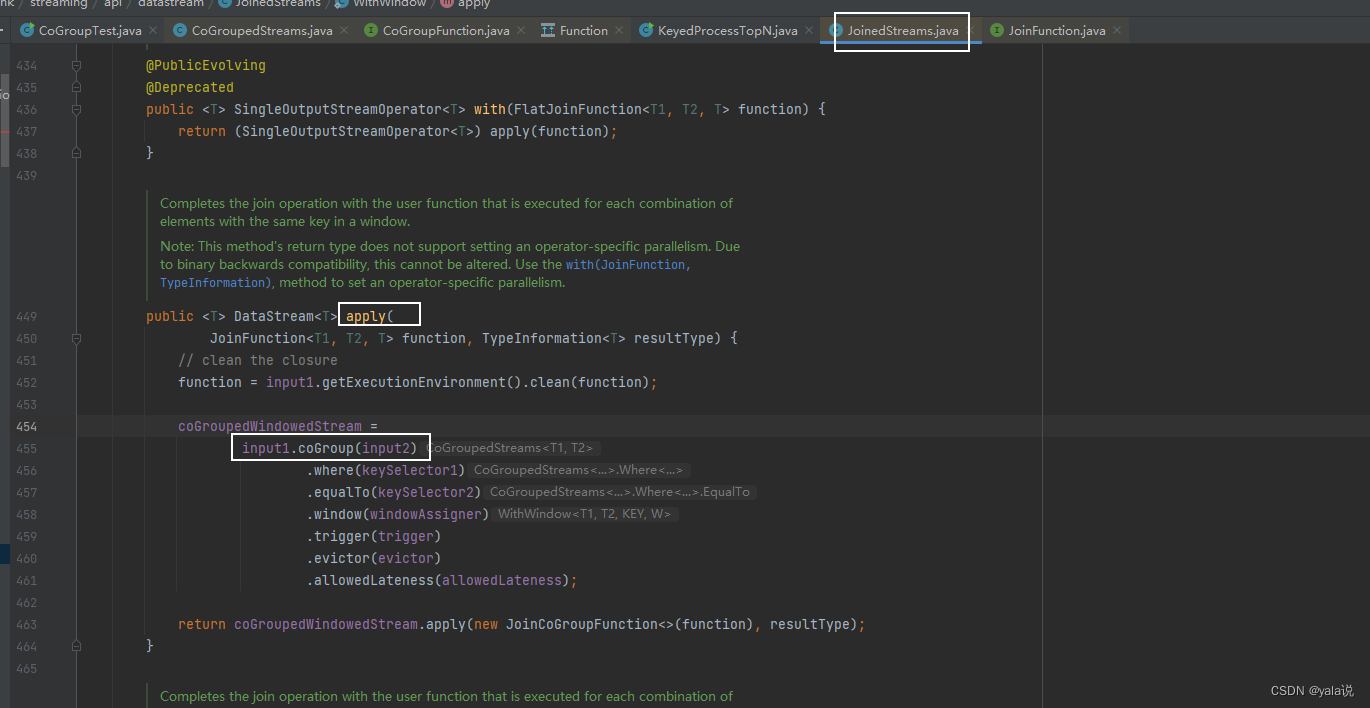
Task: Close the JoinFunction.java tab
Action: [1117, 31]
